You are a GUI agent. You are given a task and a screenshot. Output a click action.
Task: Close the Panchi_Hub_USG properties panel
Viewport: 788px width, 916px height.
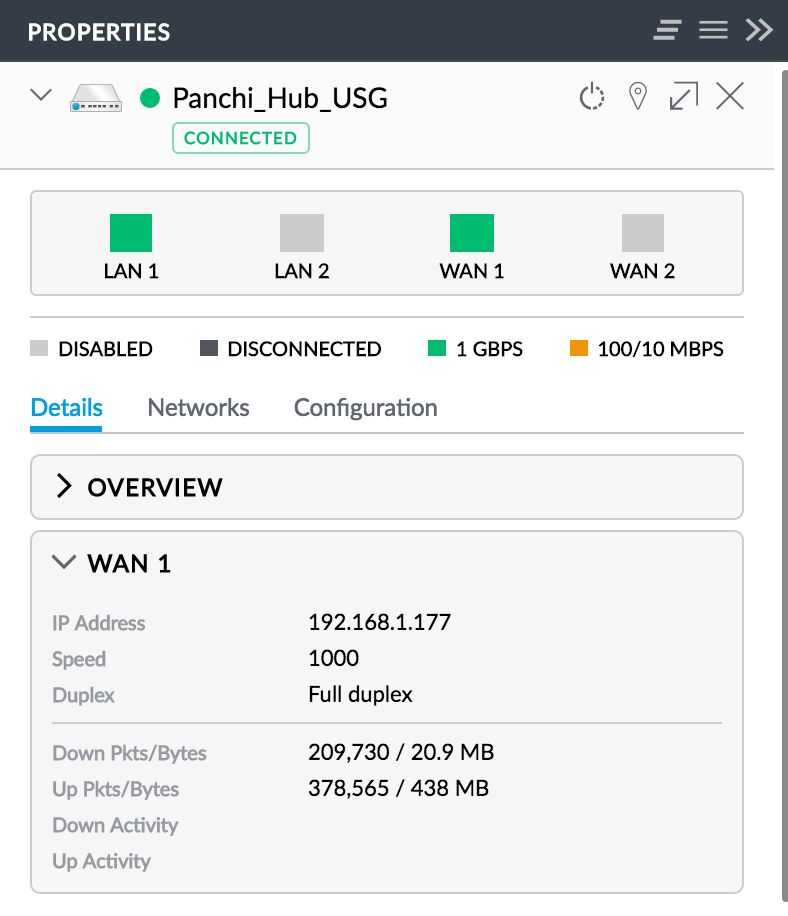pos(730,97)
